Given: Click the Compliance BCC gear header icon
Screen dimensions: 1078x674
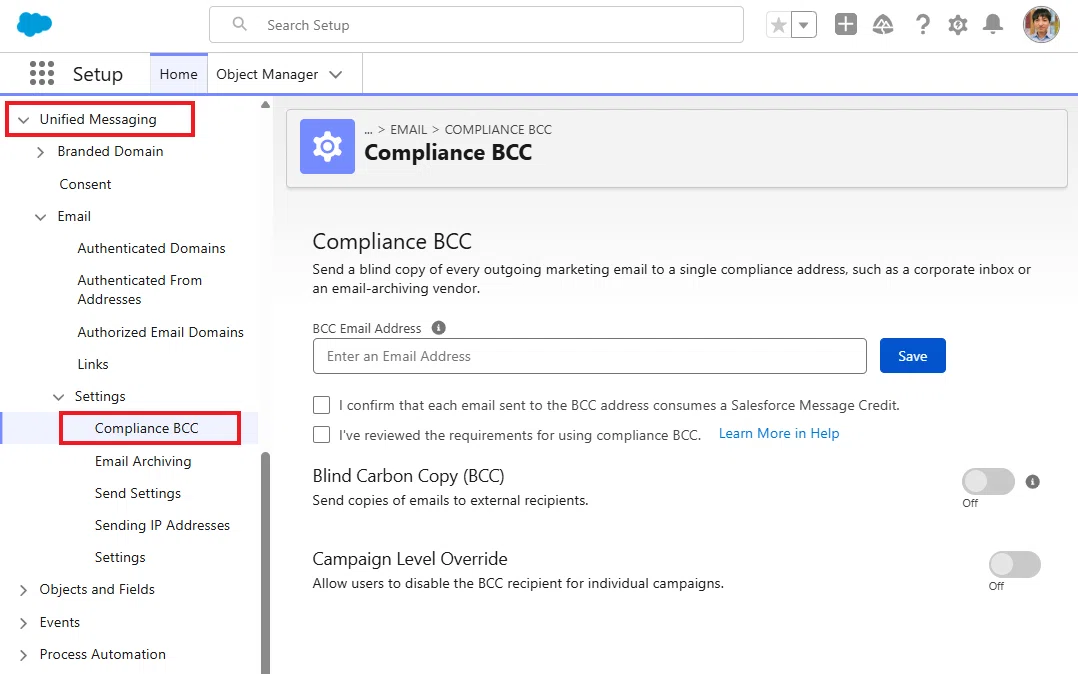Looking at the screenshot, I should 327,146.
